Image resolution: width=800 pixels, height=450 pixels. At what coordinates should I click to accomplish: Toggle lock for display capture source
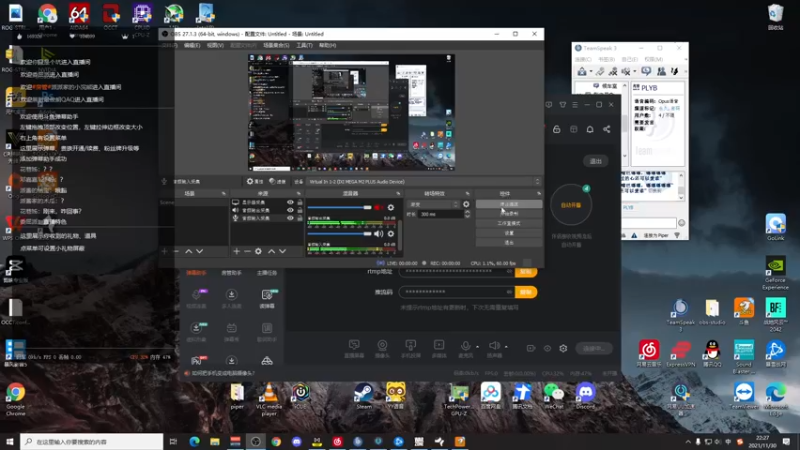pyautogui.click(x=300, y=203)
